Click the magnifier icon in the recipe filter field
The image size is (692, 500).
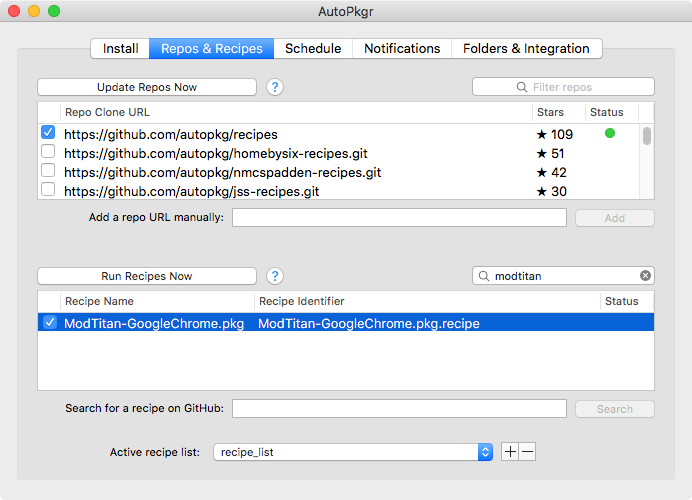point(484,276)
